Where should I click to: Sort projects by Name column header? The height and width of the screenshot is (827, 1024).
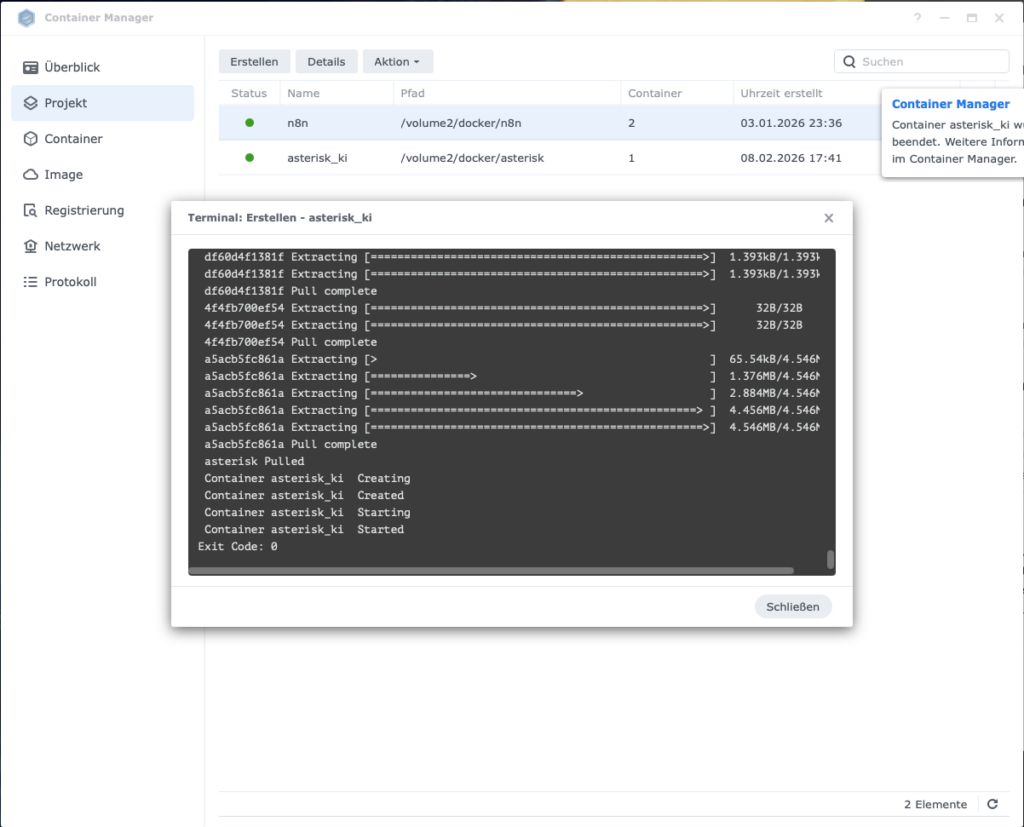(x=303, y=93)
